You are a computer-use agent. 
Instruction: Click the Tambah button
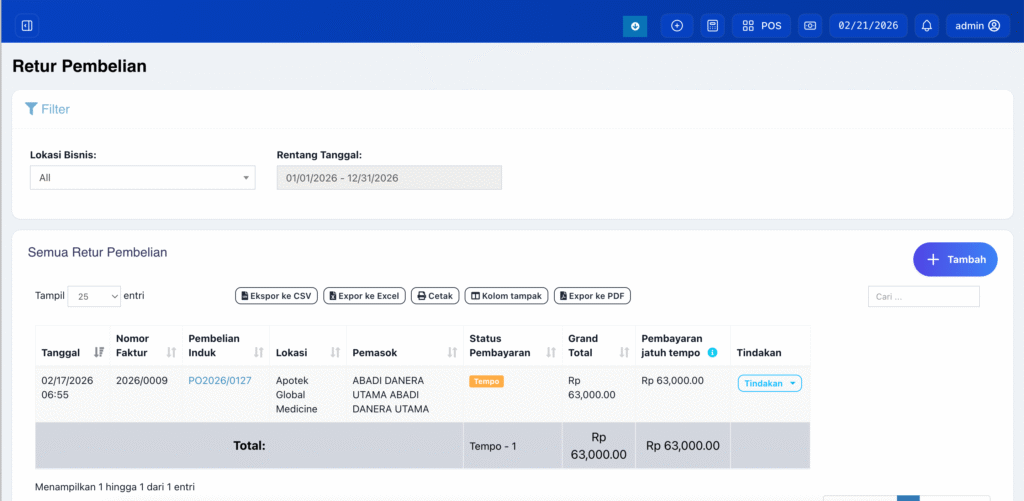(954, 259)
